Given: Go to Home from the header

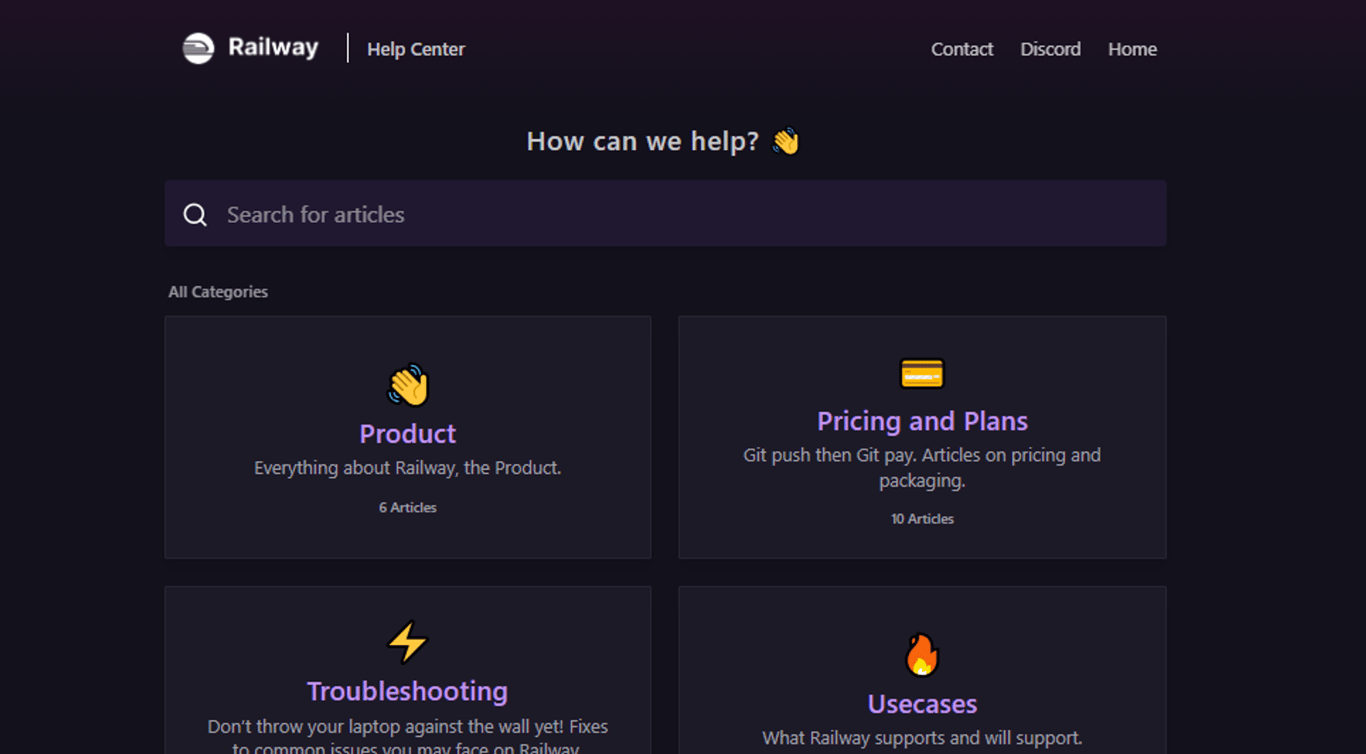Looking at the screenshot, I should tap(1132, 49).
